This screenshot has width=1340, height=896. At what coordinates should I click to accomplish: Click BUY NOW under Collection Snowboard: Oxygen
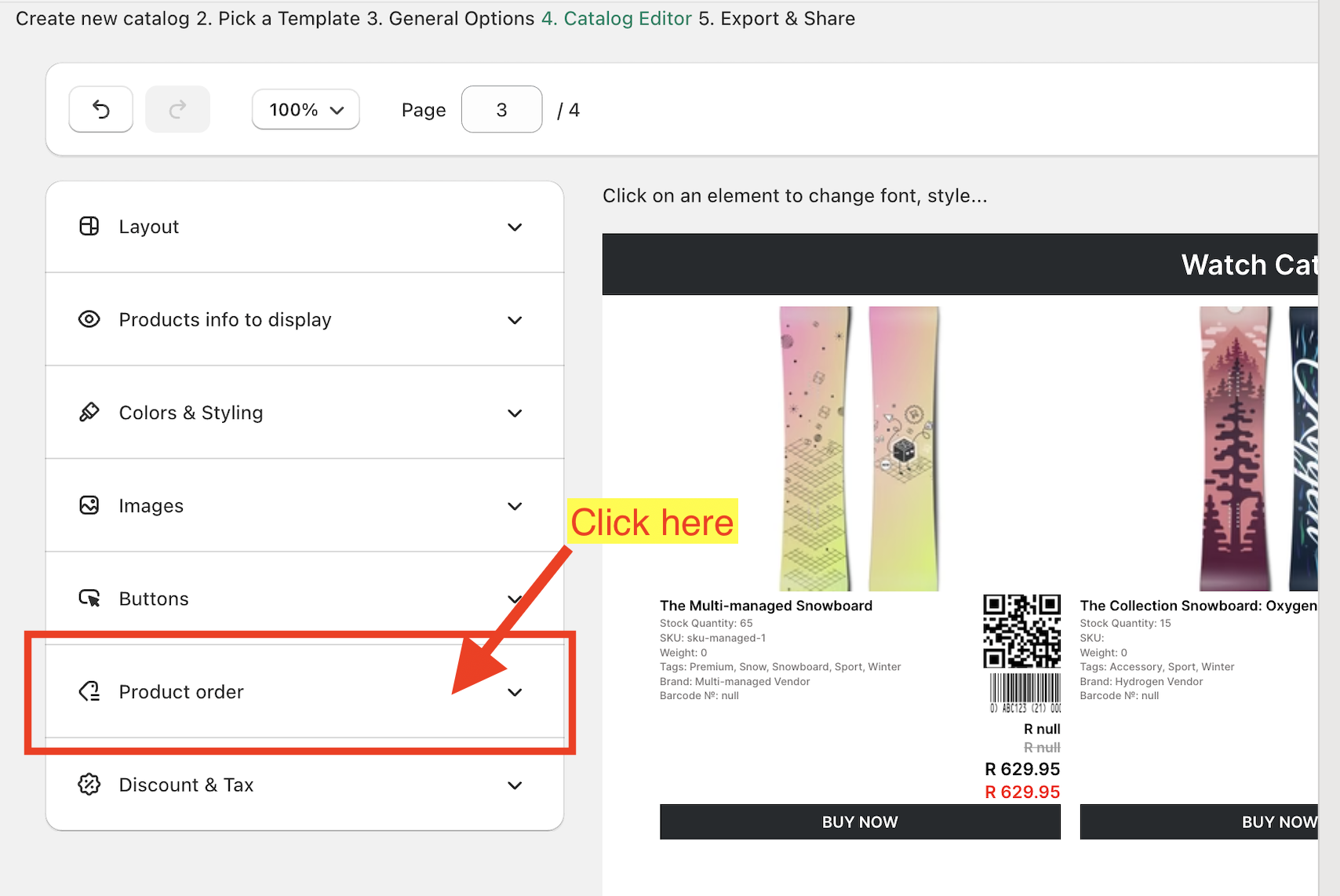pos(1199,821)
